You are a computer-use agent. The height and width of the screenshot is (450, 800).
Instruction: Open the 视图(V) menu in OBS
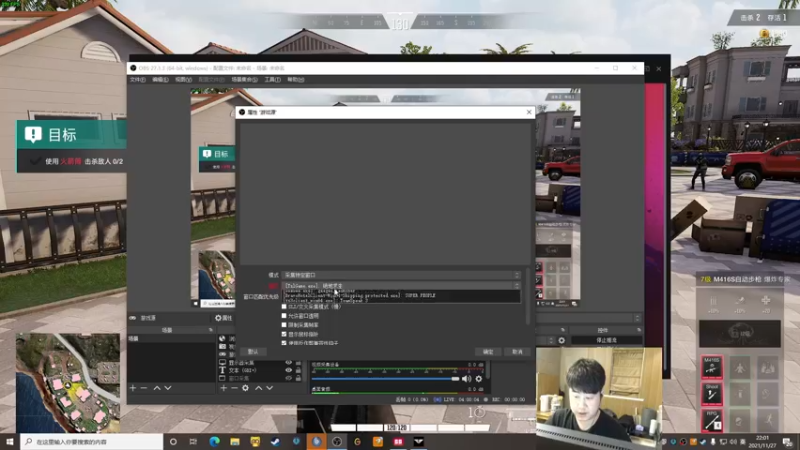(x=183, y=80)
